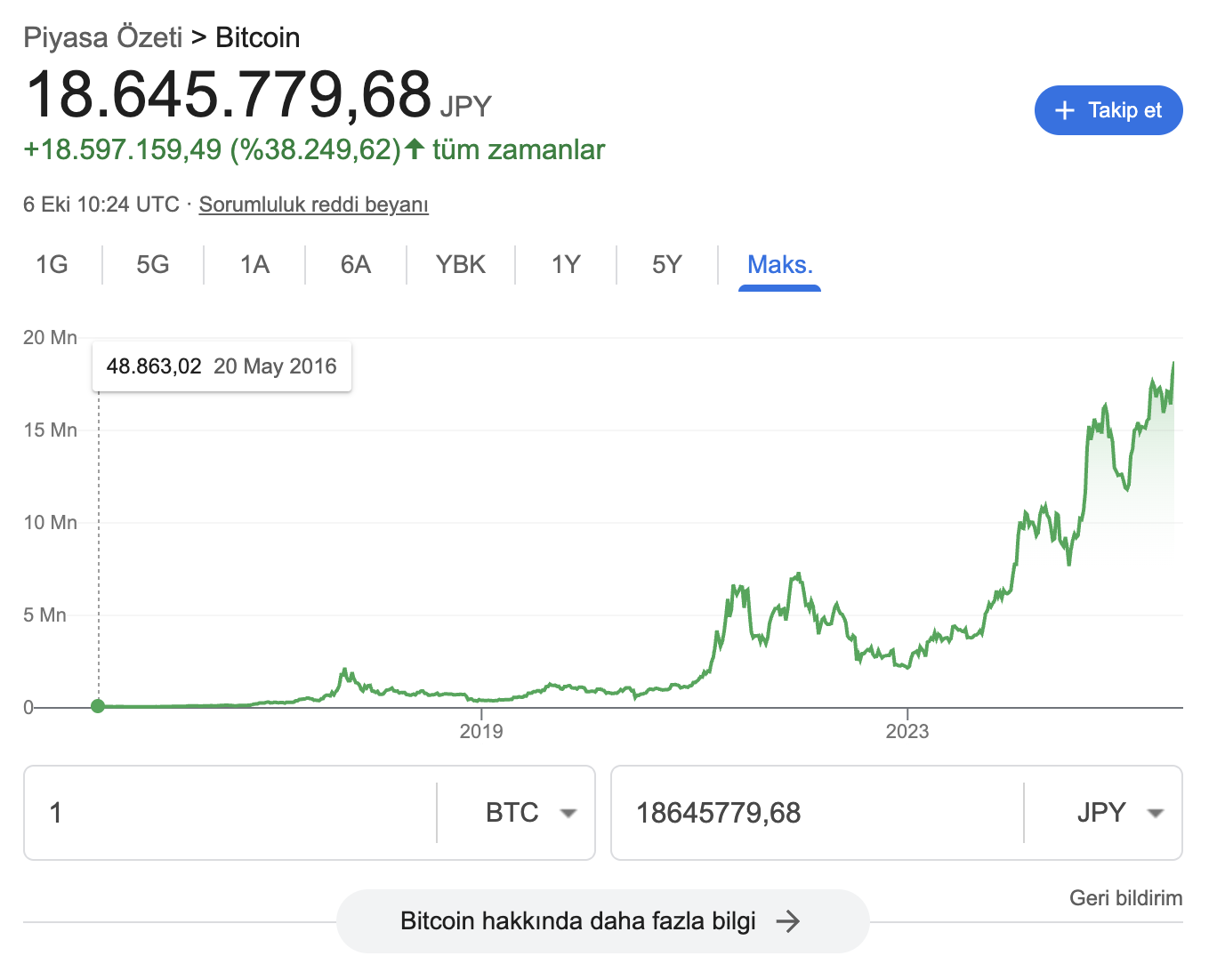Click the arrow icon beside Bitcoin info
1217x980 pixels.
click(787, 921)
